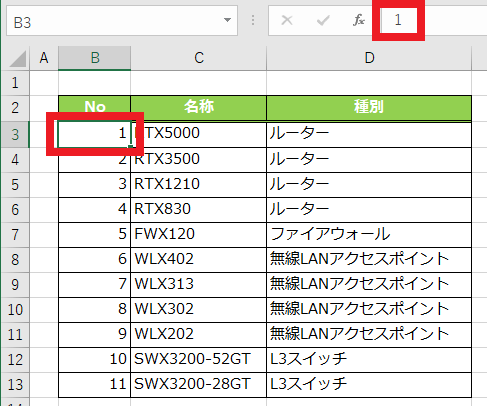This screenshot has width=487, height=406.
Task: Select the No cell with value 5
Action: coord(95,235)
